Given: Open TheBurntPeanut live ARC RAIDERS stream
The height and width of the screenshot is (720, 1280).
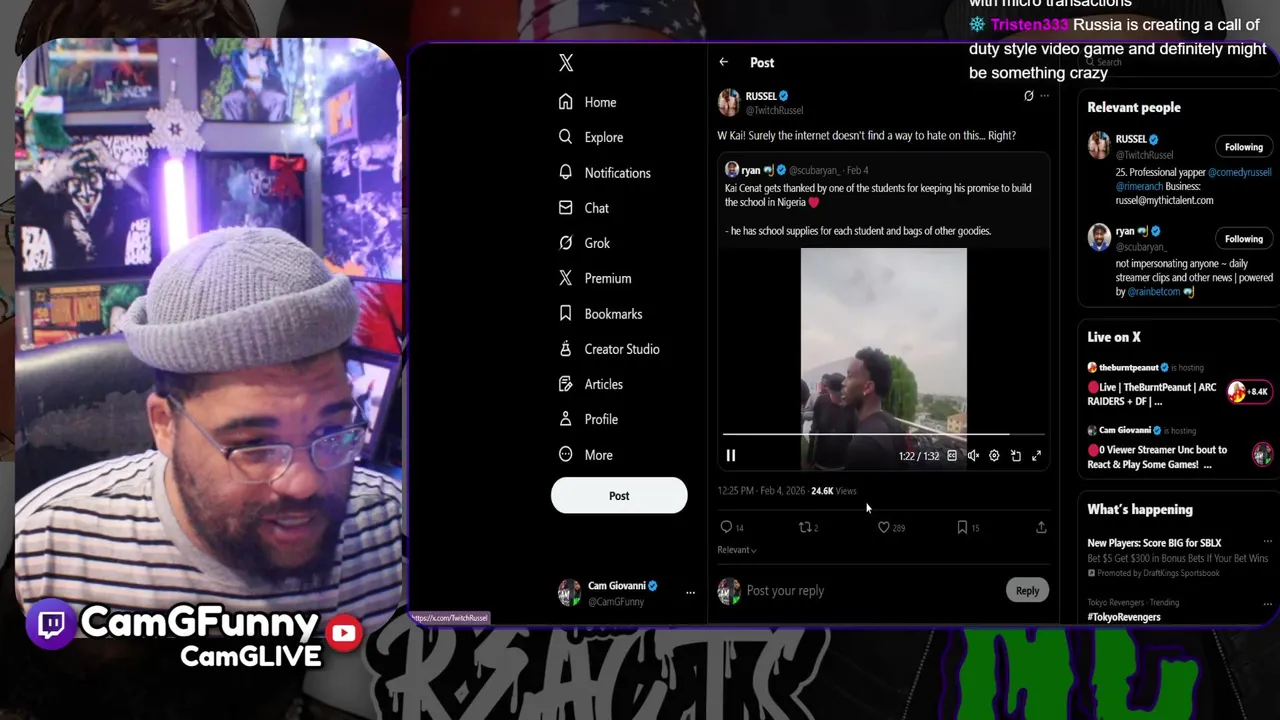Looking at the screenshot, I should 1152,394.
